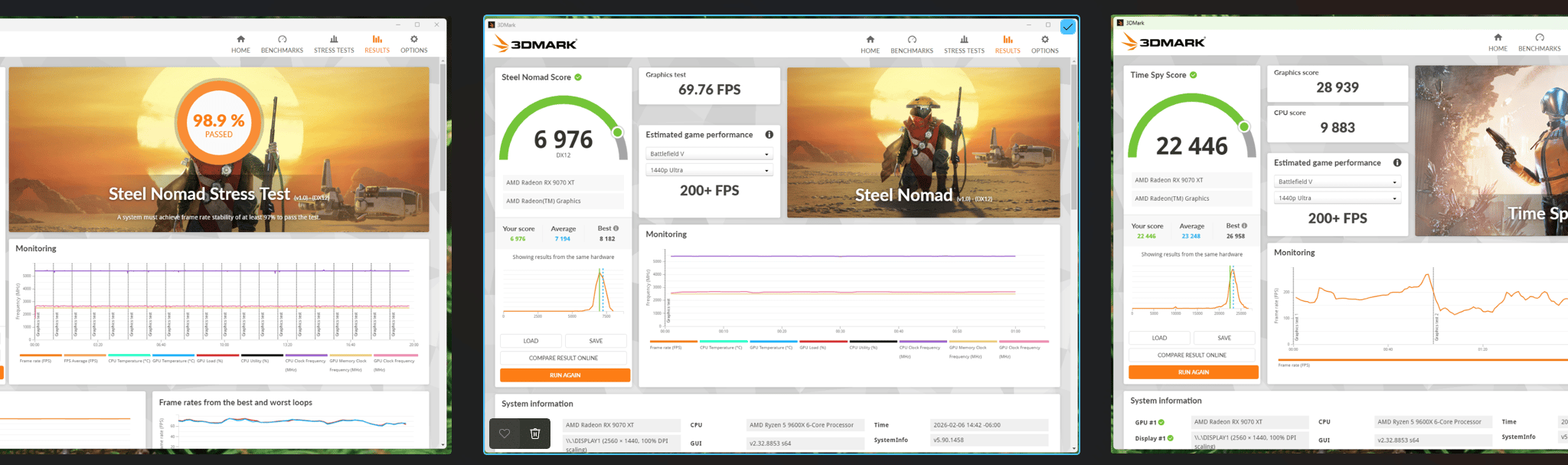Click GPU Load legend color in Stress Test window

(x=217, y=355)
